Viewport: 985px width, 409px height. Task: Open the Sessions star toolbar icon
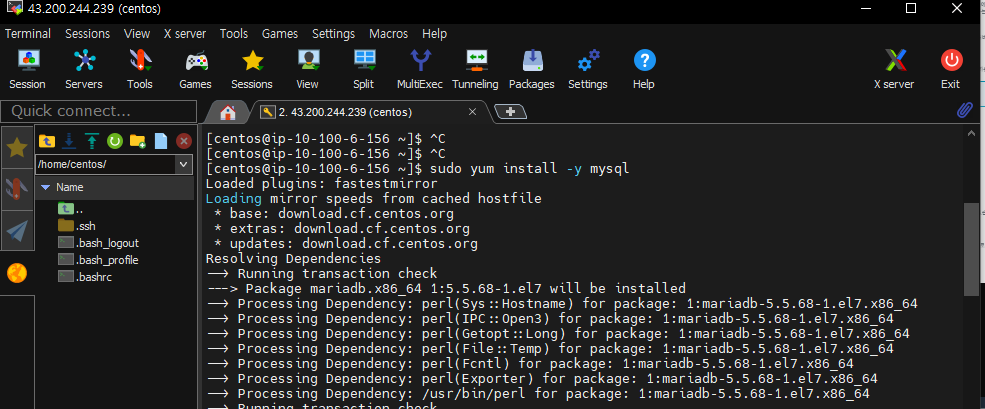point(252,69)
